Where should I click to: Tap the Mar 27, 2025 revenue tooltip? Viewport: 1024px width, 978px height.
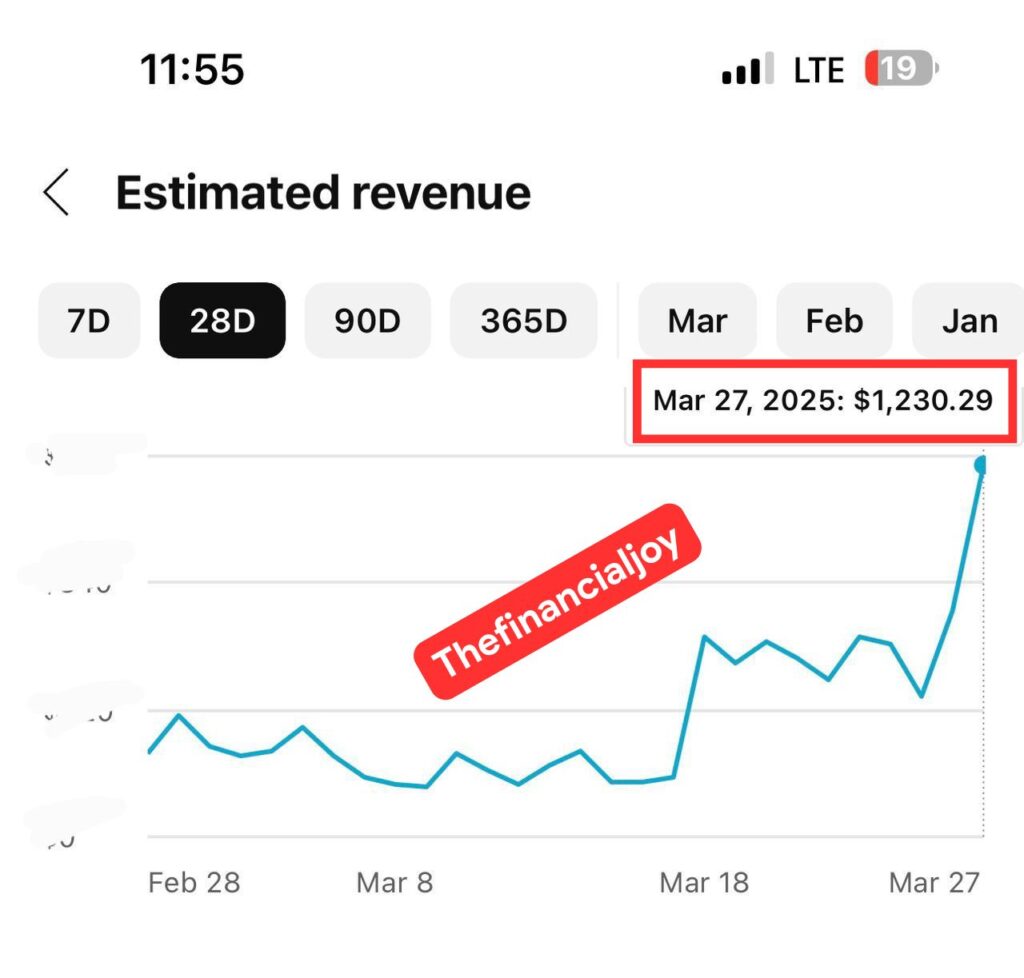pyautogui.click(x=823, y=401)
